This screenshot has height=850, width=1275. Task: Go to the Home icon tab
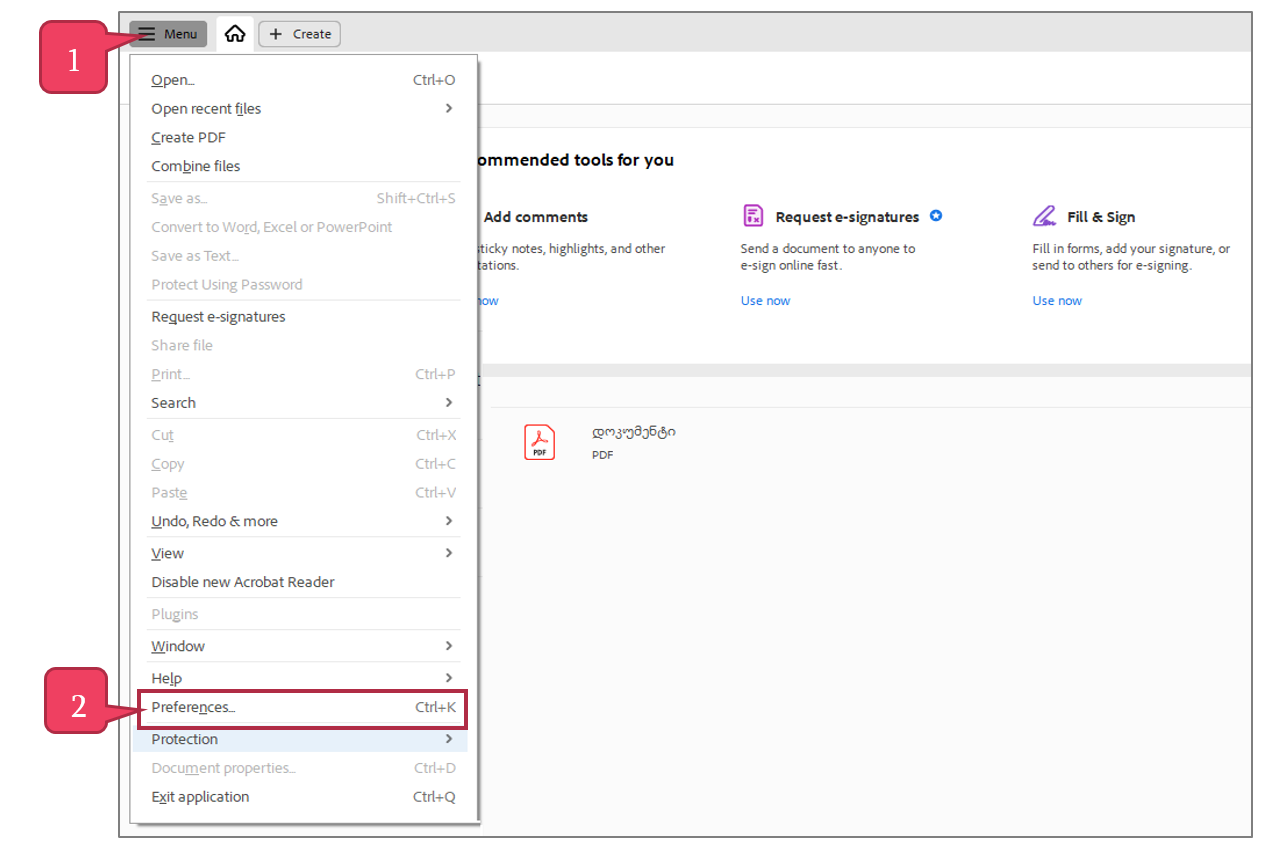[x=235, y=34]
